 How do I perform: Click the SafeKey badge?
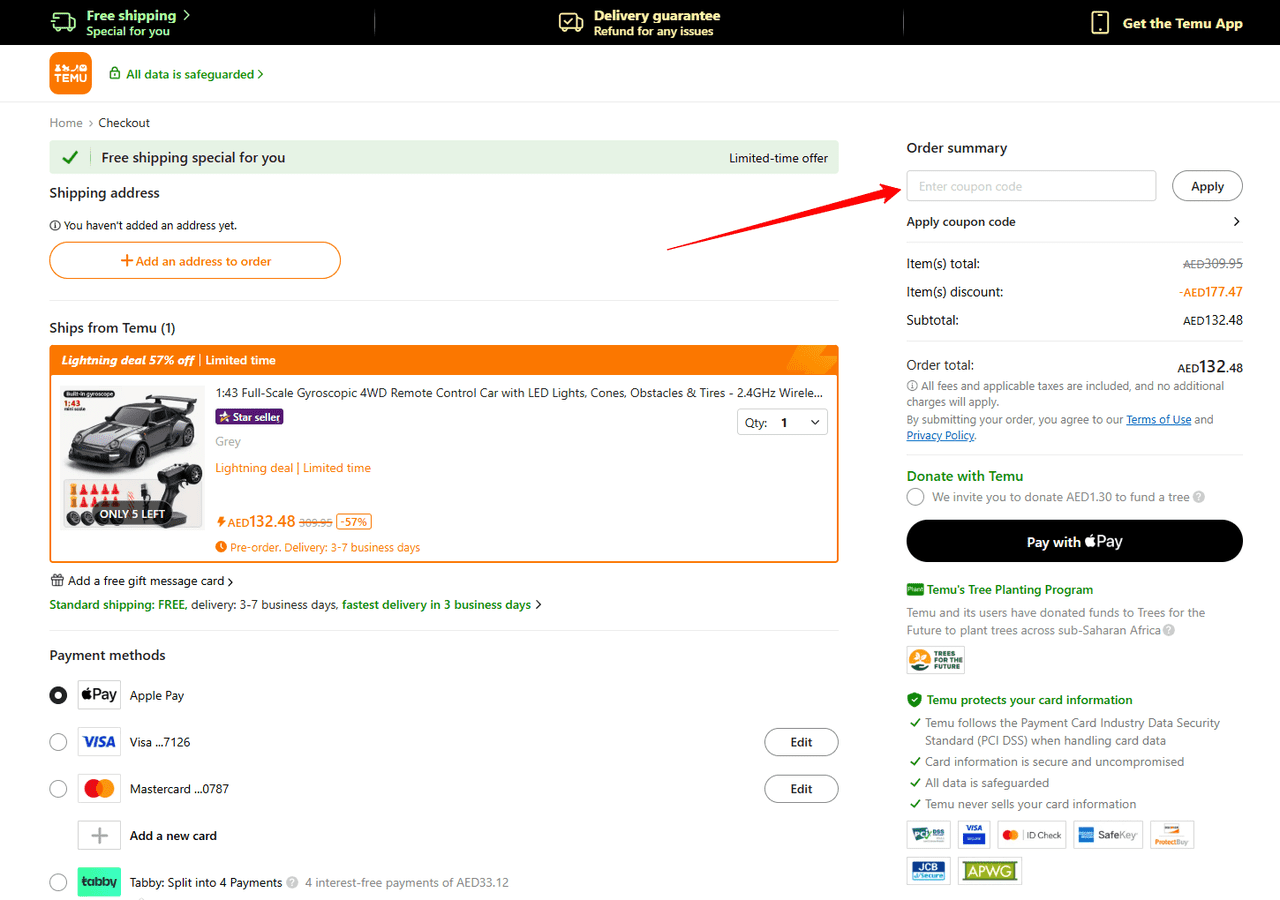coord(1108,835)
